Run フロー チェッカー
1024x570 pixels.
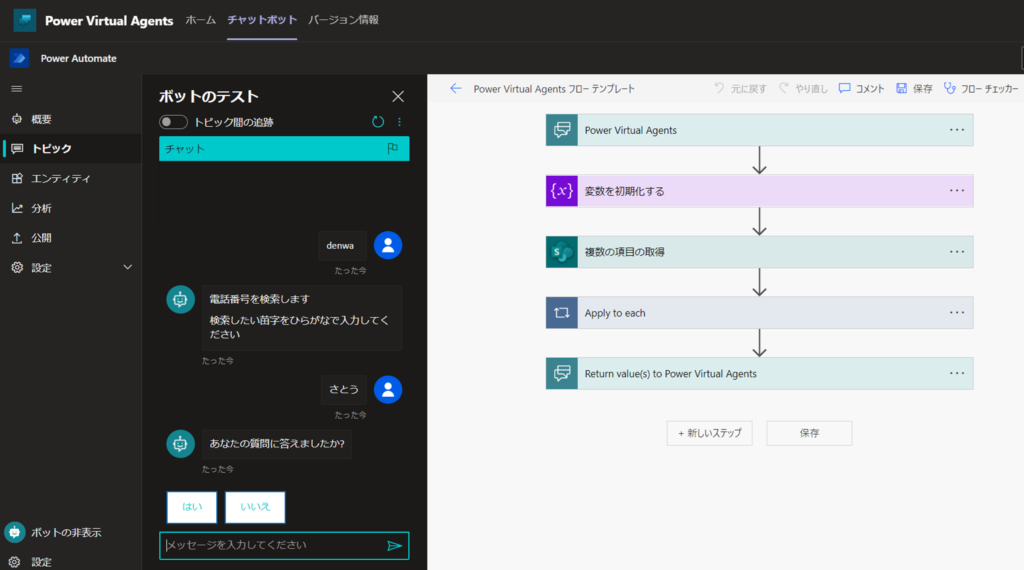981,89
